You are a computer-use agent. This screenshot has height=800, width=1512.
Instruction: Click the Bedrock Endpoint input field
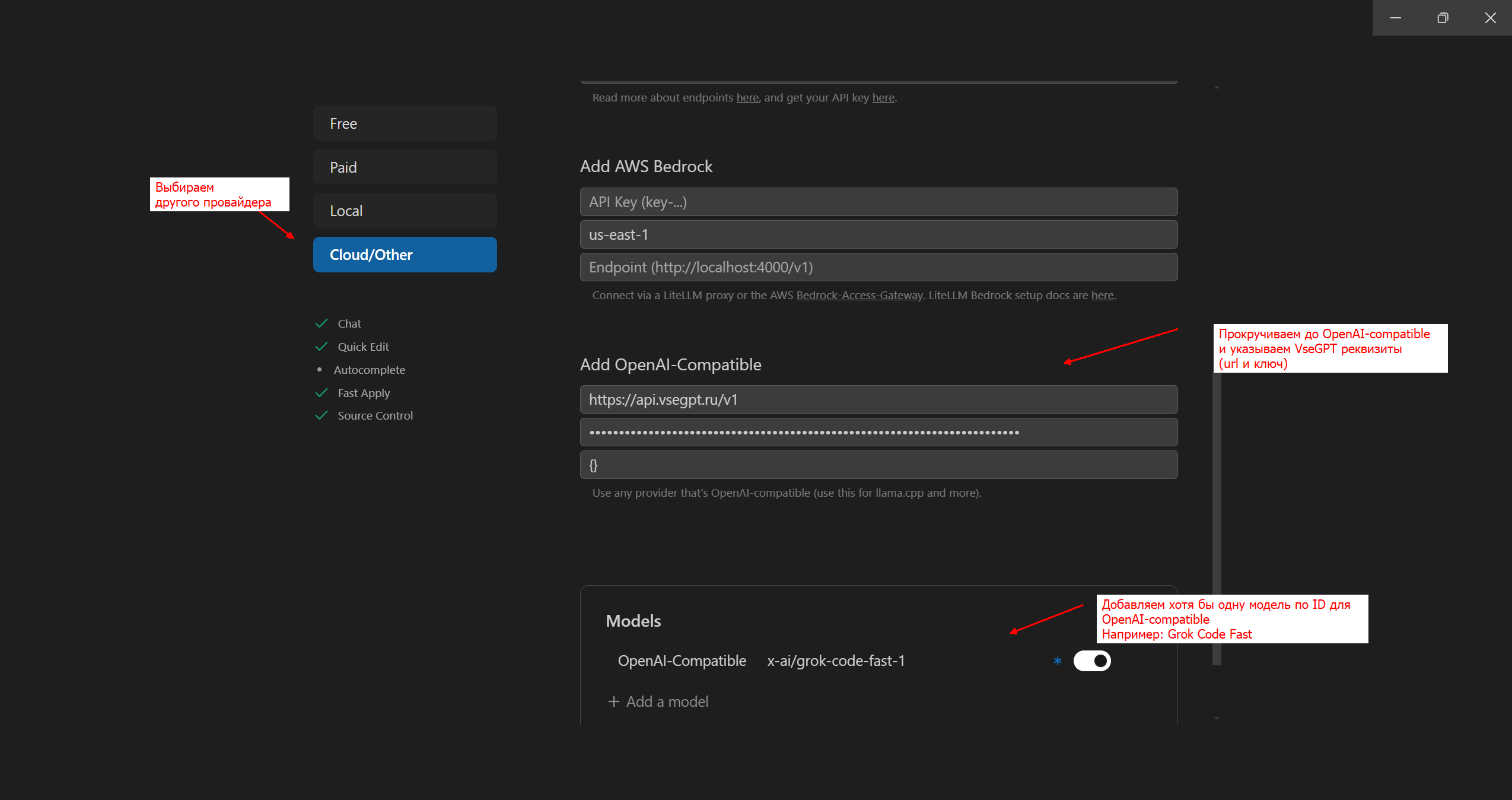(x=878, y=267)
